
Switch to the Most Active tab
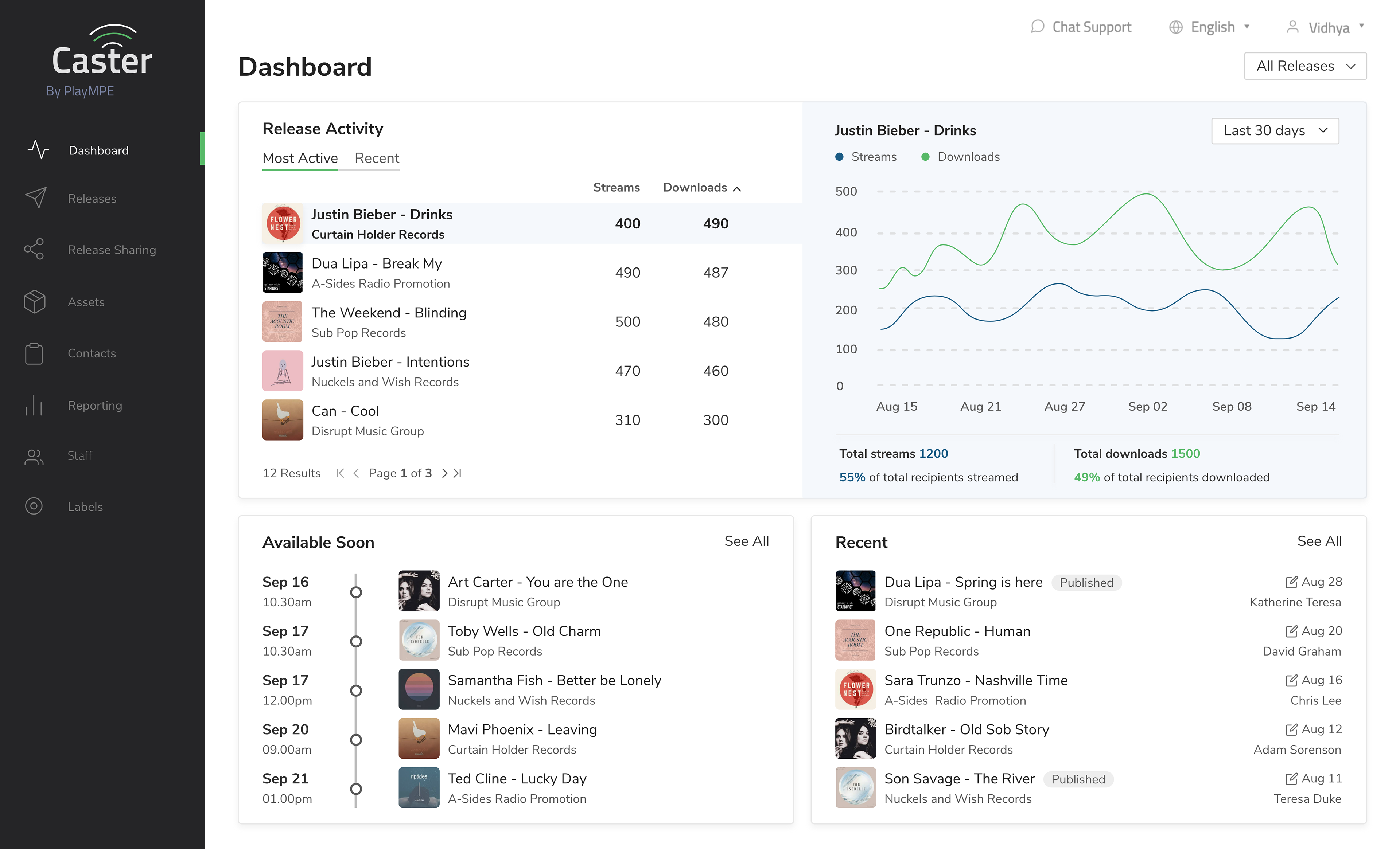coord(300,158)
